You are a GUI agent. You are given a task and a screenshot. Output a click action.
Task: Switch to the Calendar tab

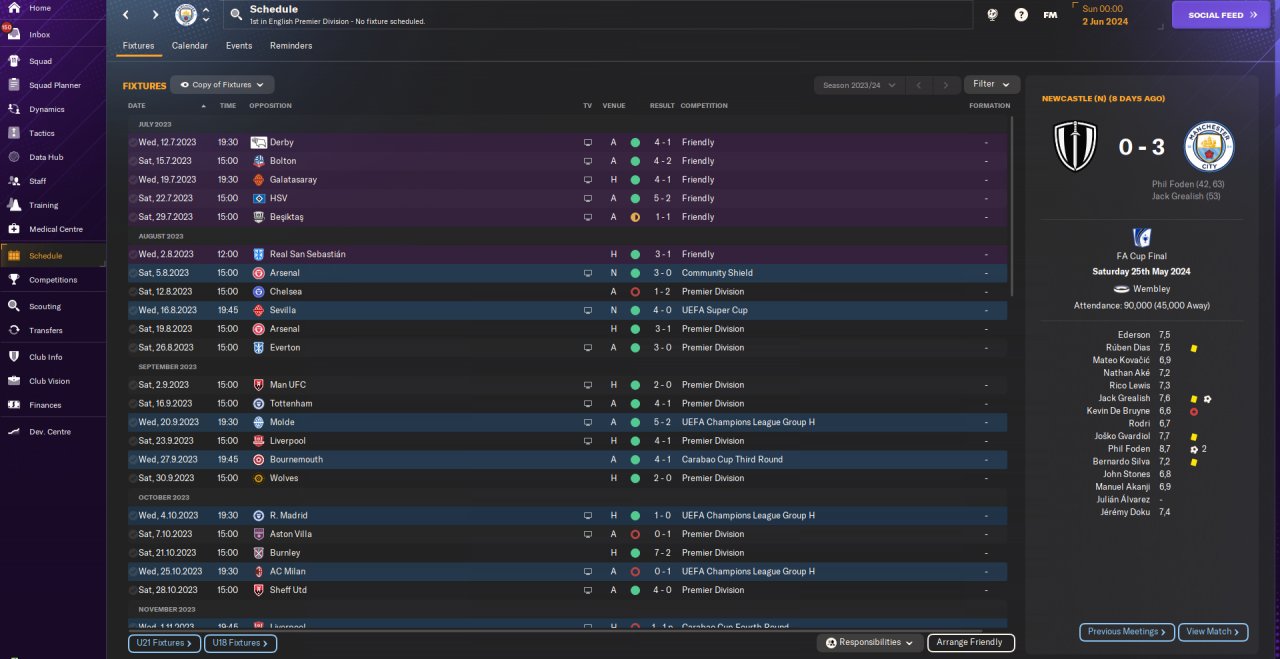[190, 46]
